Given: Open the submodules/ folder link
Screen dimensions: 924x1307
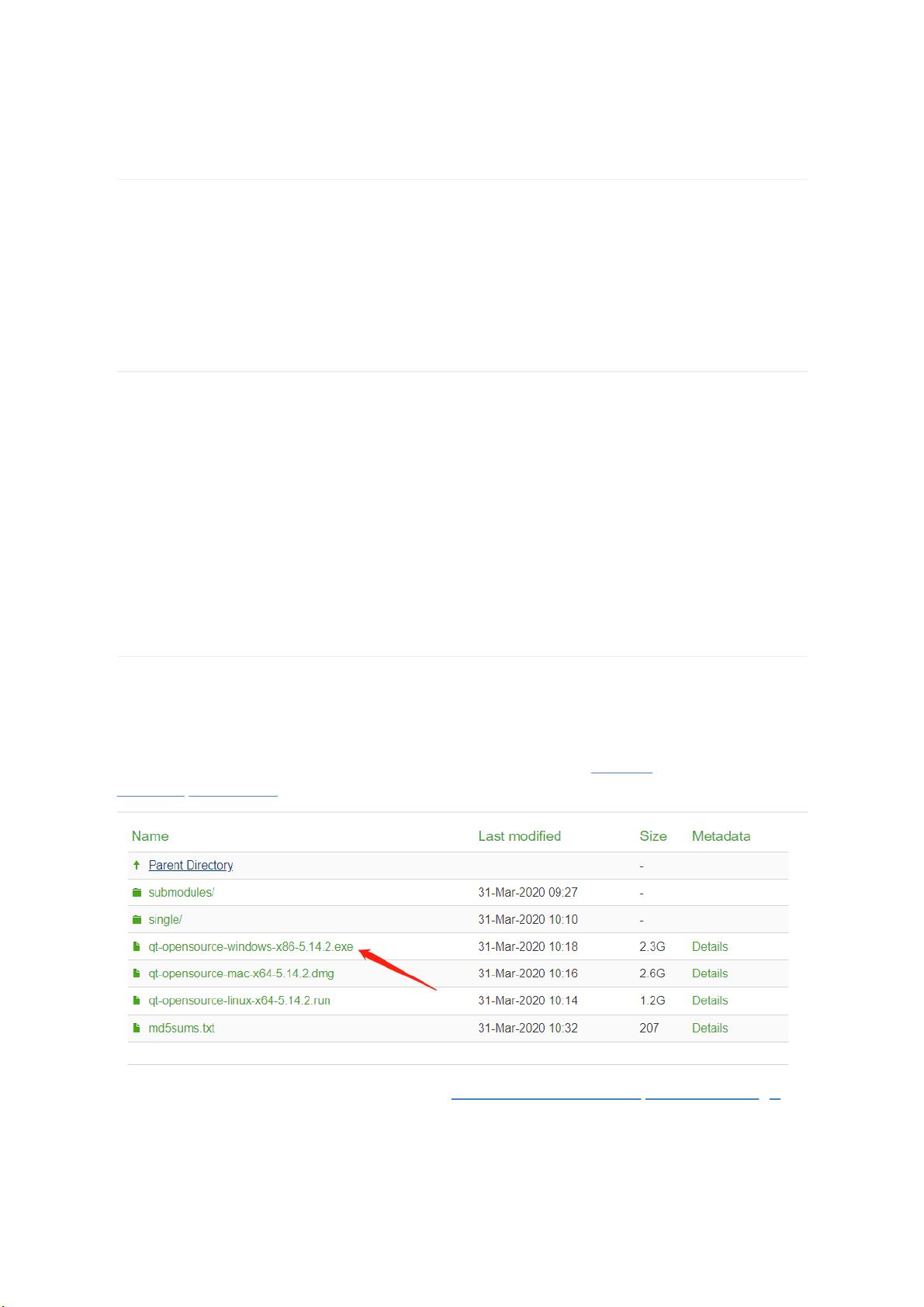Looking at the screenshot, I should (181, 893).
